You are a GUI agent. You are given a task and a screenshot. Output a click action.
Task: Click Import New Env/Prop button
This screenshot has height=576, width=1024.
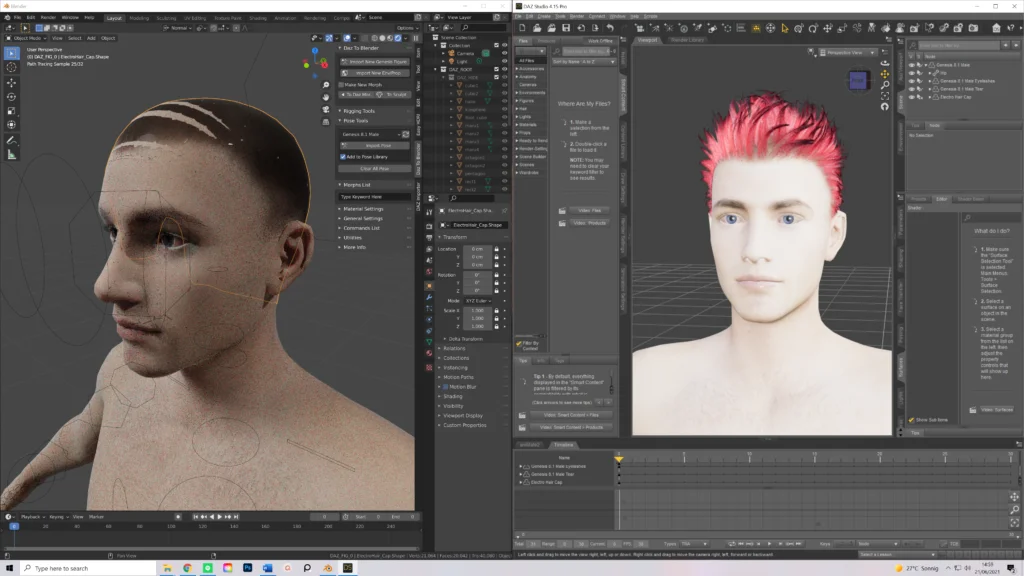point(374,73)
